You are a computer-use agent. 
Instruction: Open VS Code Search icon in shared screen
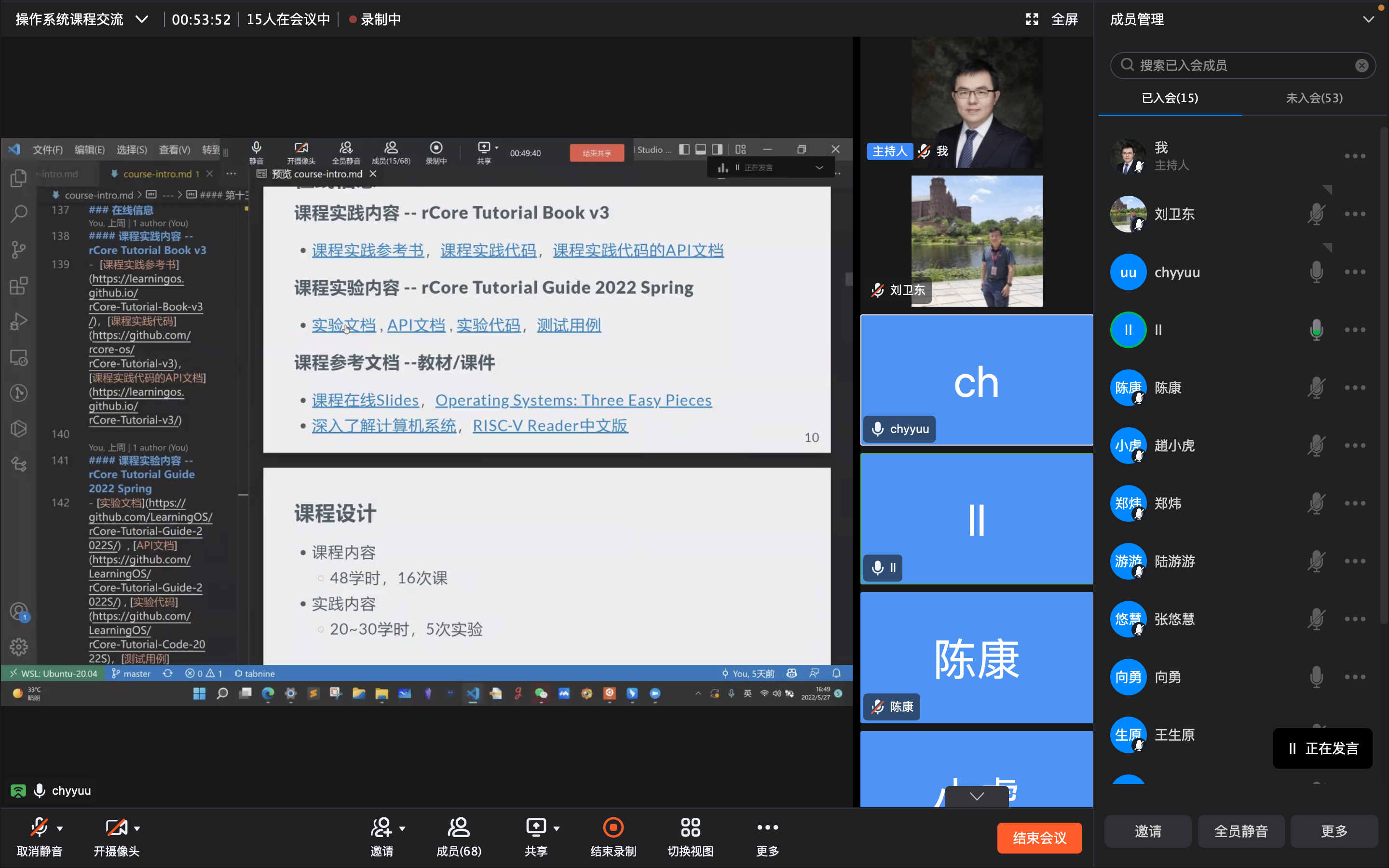pyautogui.click(x=18, y=214)
